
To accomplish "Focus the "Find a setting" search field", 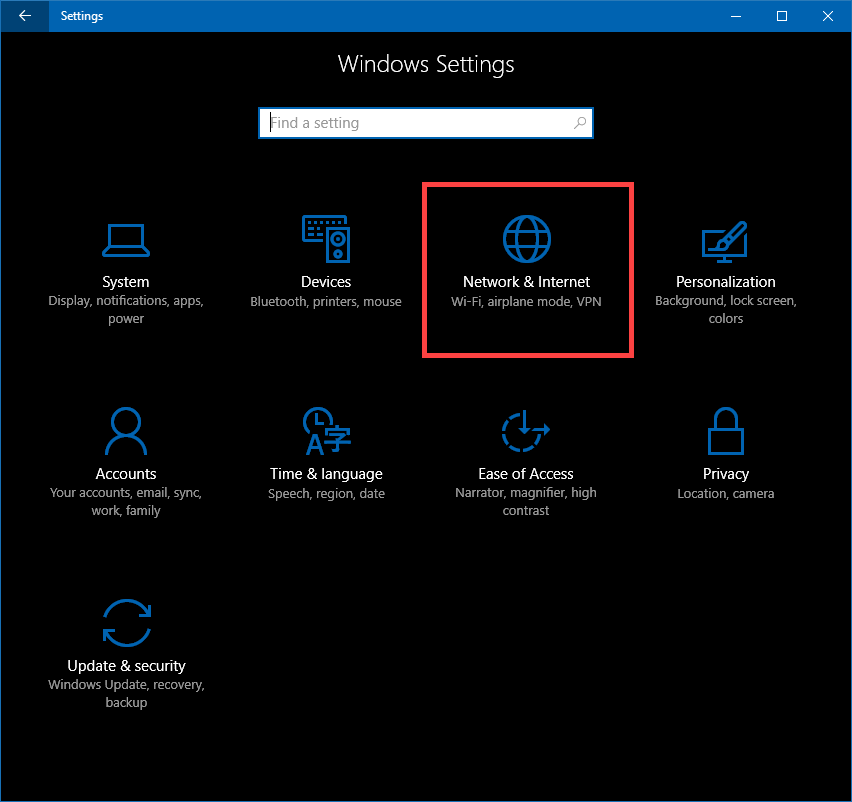I will [415, 123].
